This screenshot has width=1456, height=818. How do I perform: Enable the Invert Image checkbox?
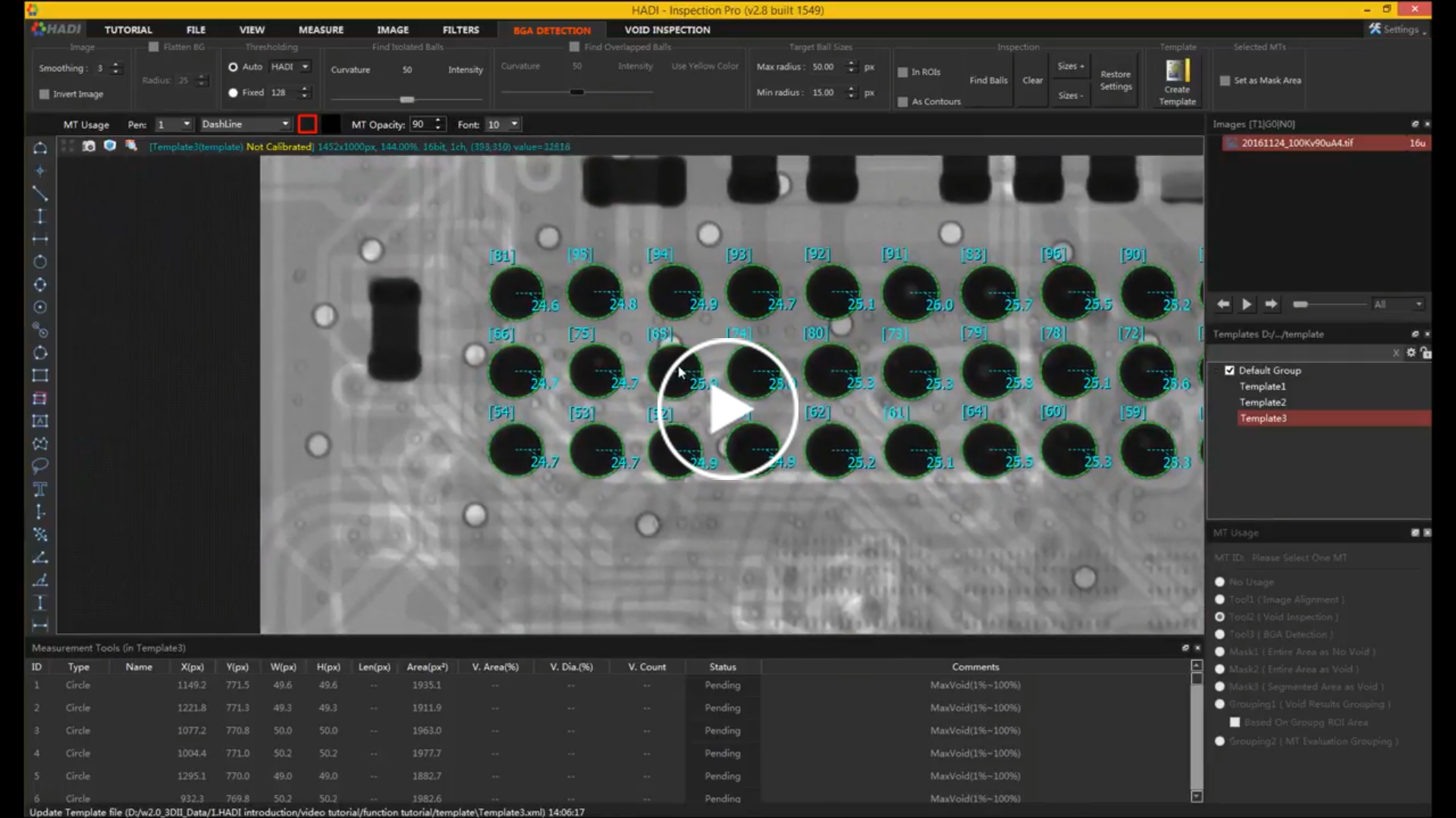click(x=44, y=94)
